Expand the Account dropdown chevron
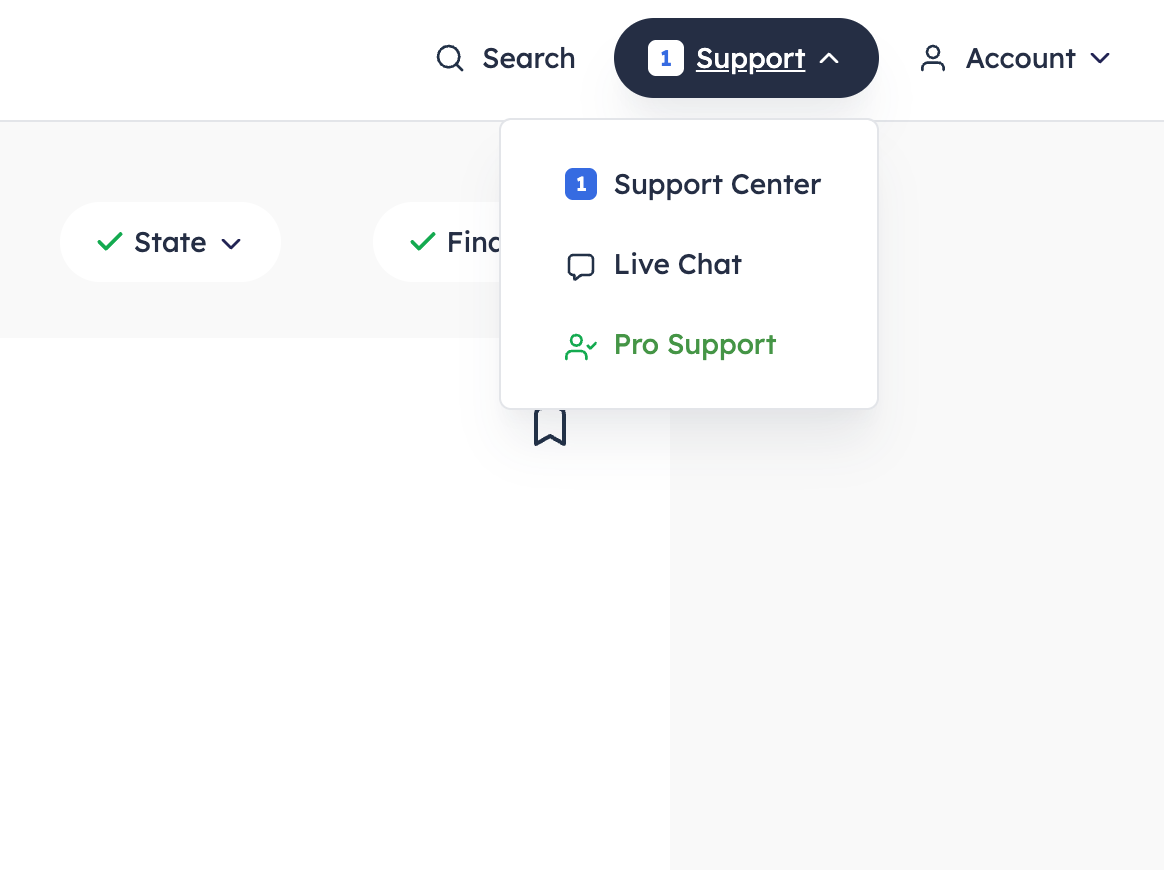 click(x=1100, y=59)
